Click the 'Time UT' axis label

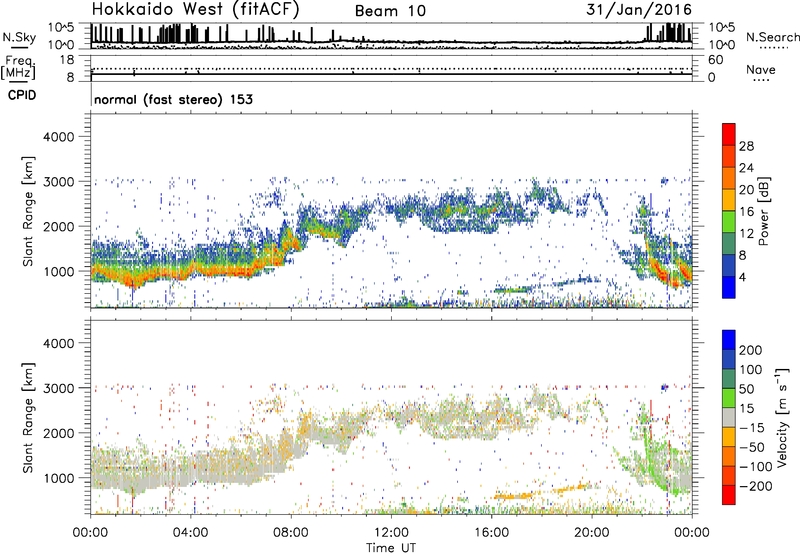point(391,548)
